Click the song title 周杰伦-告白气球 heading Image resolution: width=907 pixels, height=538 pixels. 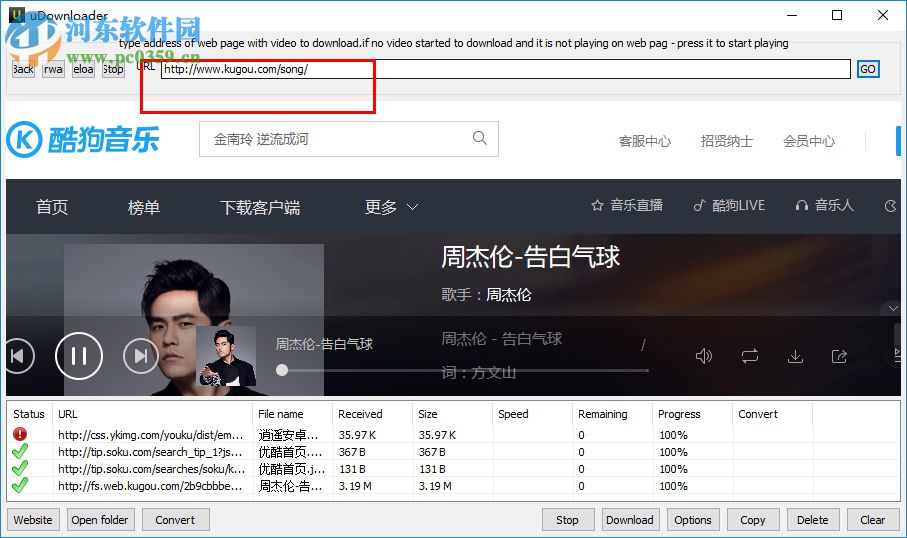(x=530, y=256)
